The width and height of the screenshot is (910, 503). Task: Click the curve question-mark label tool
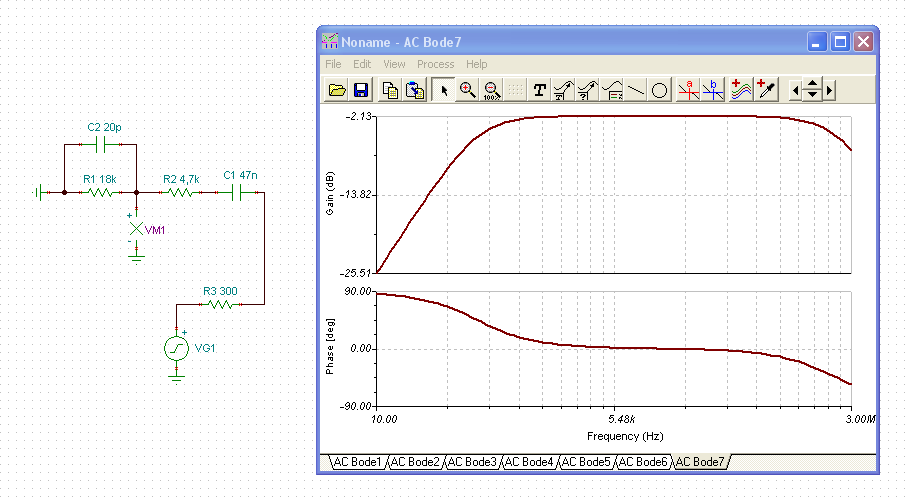587,91
